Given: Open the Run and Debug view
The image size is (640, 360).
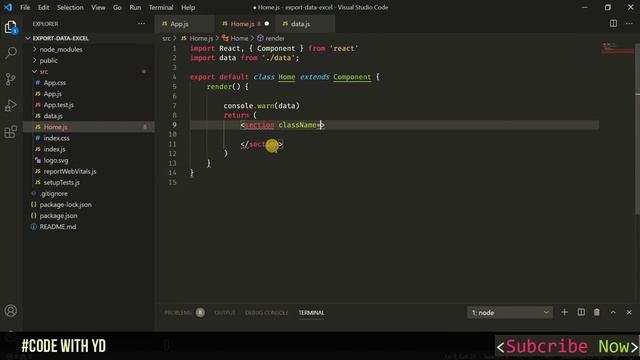Looking at the screenshot, I should click(x=11, y=106).
